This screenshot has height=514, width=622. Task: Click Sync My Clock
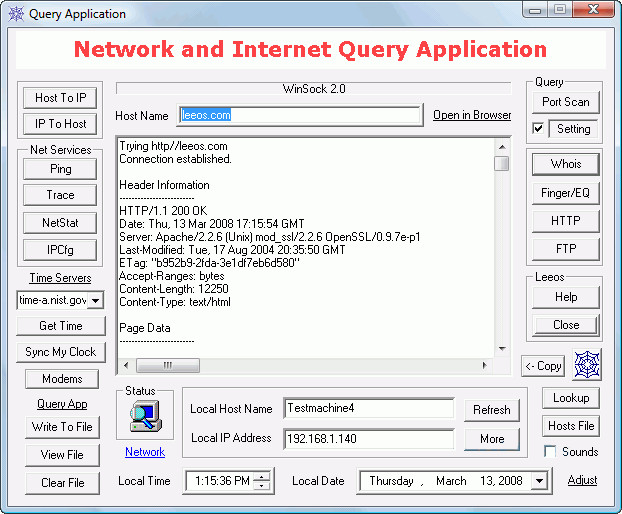pyautogui.click(x=61, y=352)
